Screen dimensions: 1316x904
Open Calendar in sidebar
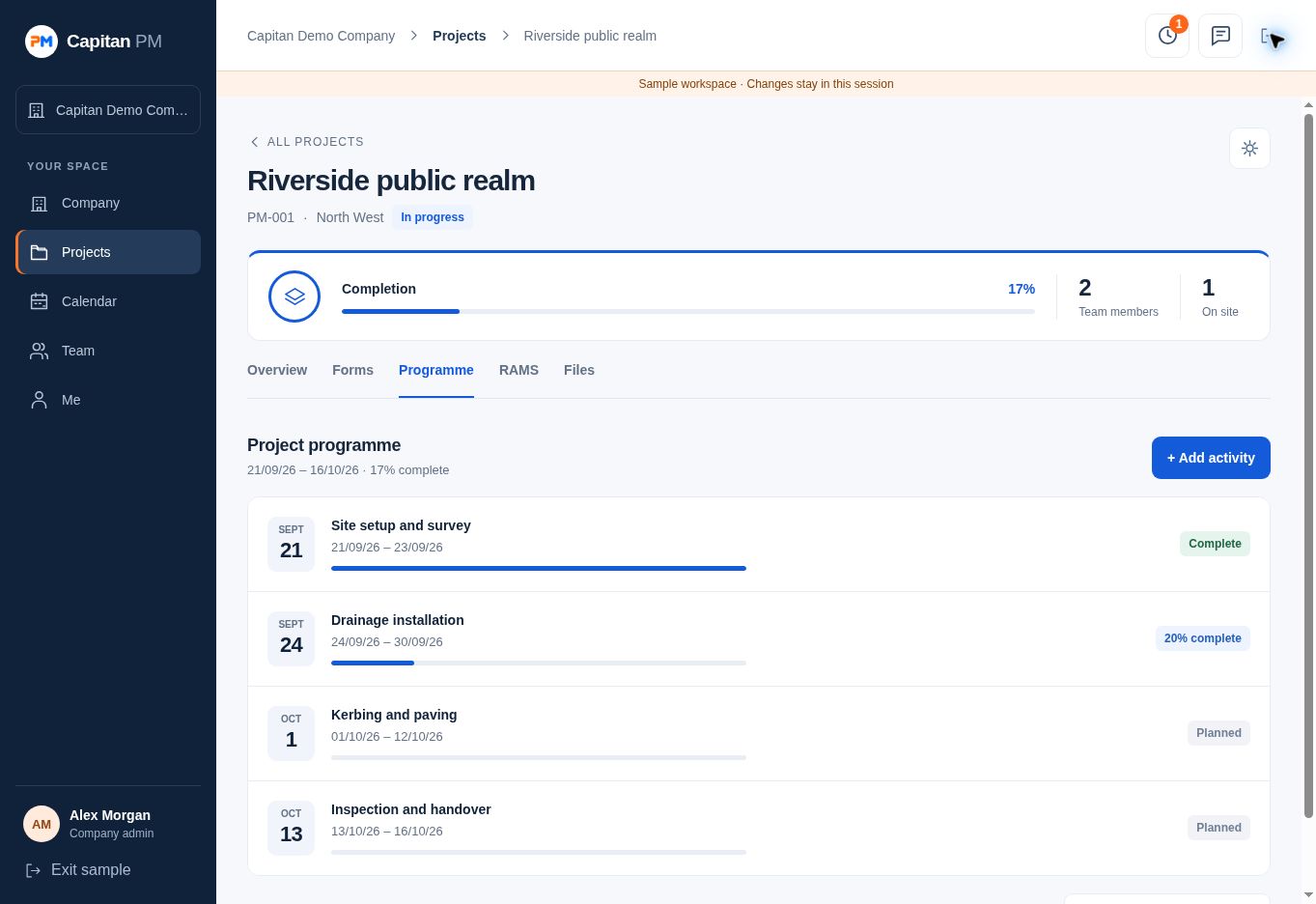tap(108, 301)
